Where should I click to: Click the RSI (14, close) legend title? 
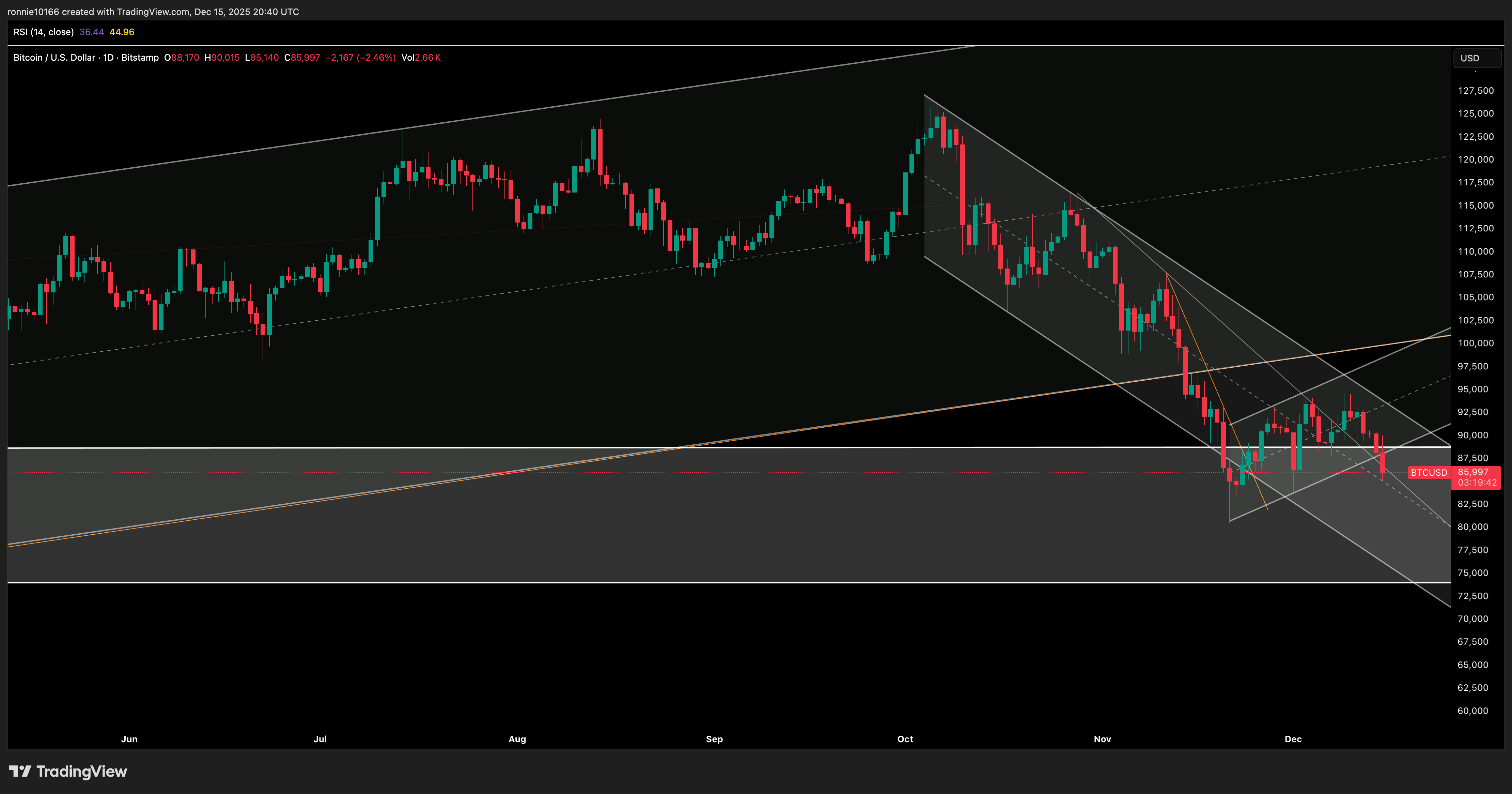click(x=44, y=32)
